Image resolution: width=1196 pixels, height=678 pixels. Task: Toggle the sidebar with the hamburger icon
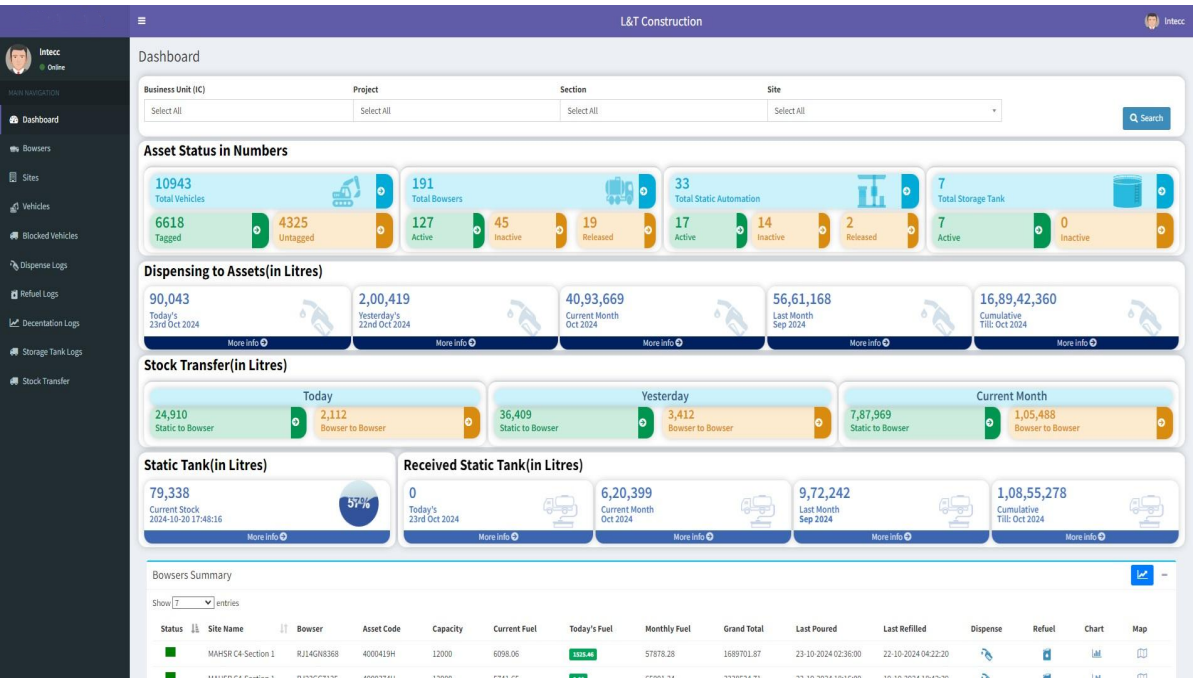pos(141,21)
